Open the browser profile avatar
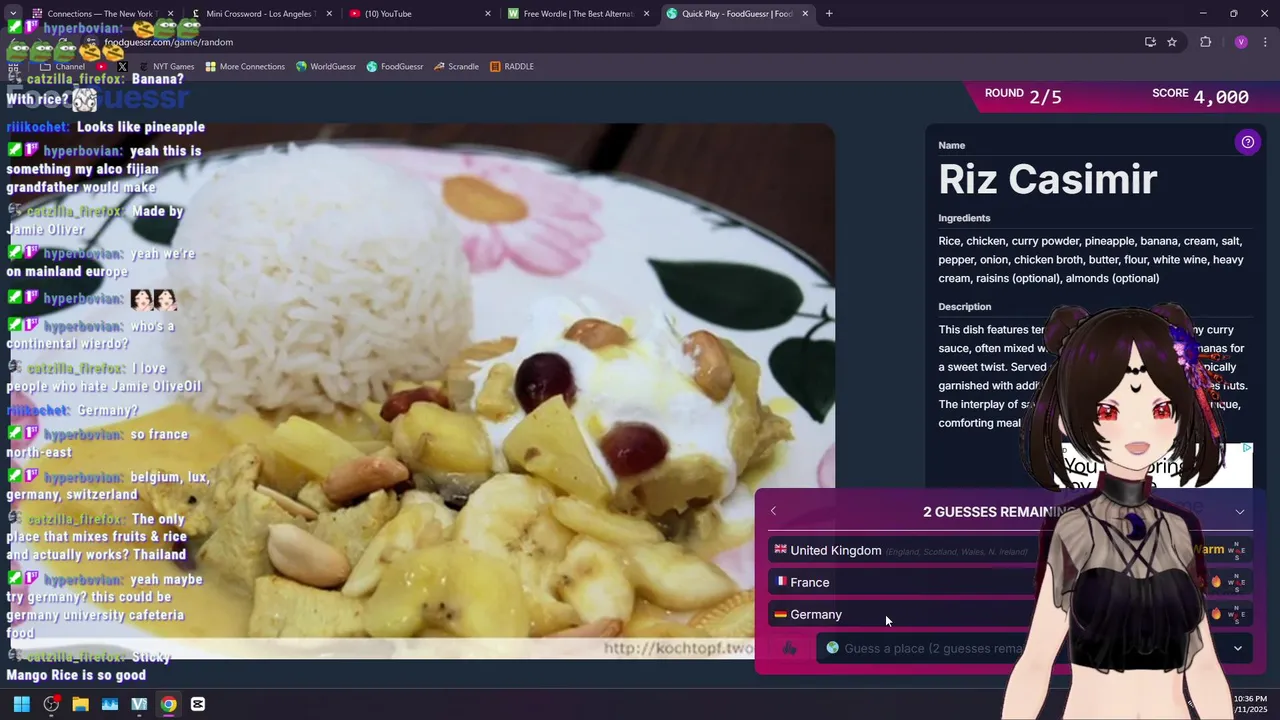The width and height of the screenshot is (1280, 720). click(x=1241, y=42)
